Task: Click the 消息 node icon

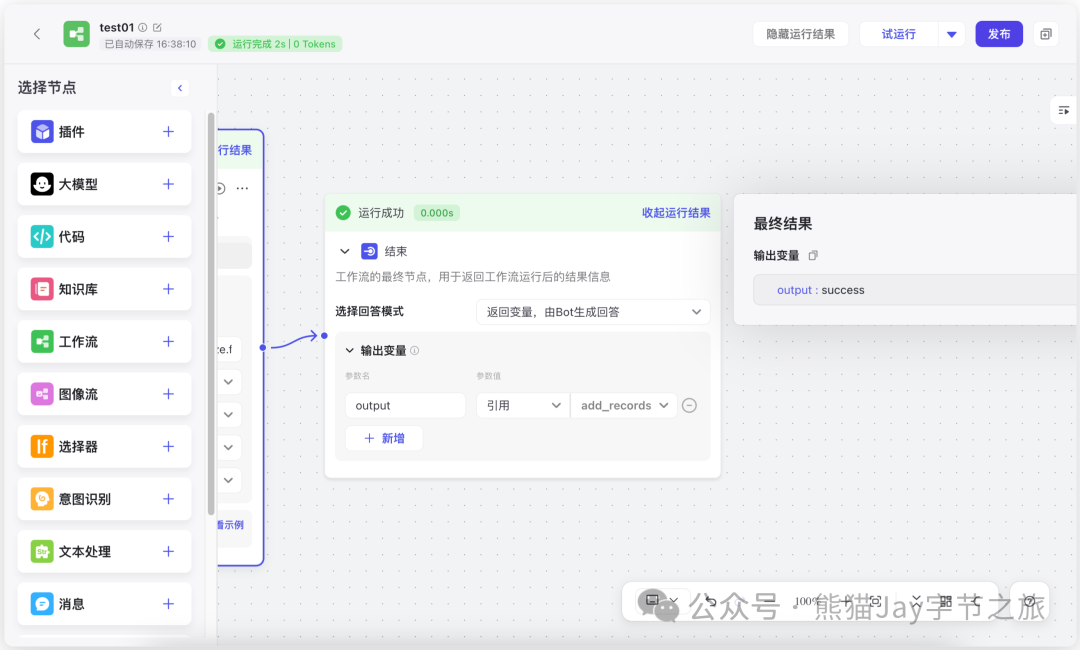Action: [42, 604]
